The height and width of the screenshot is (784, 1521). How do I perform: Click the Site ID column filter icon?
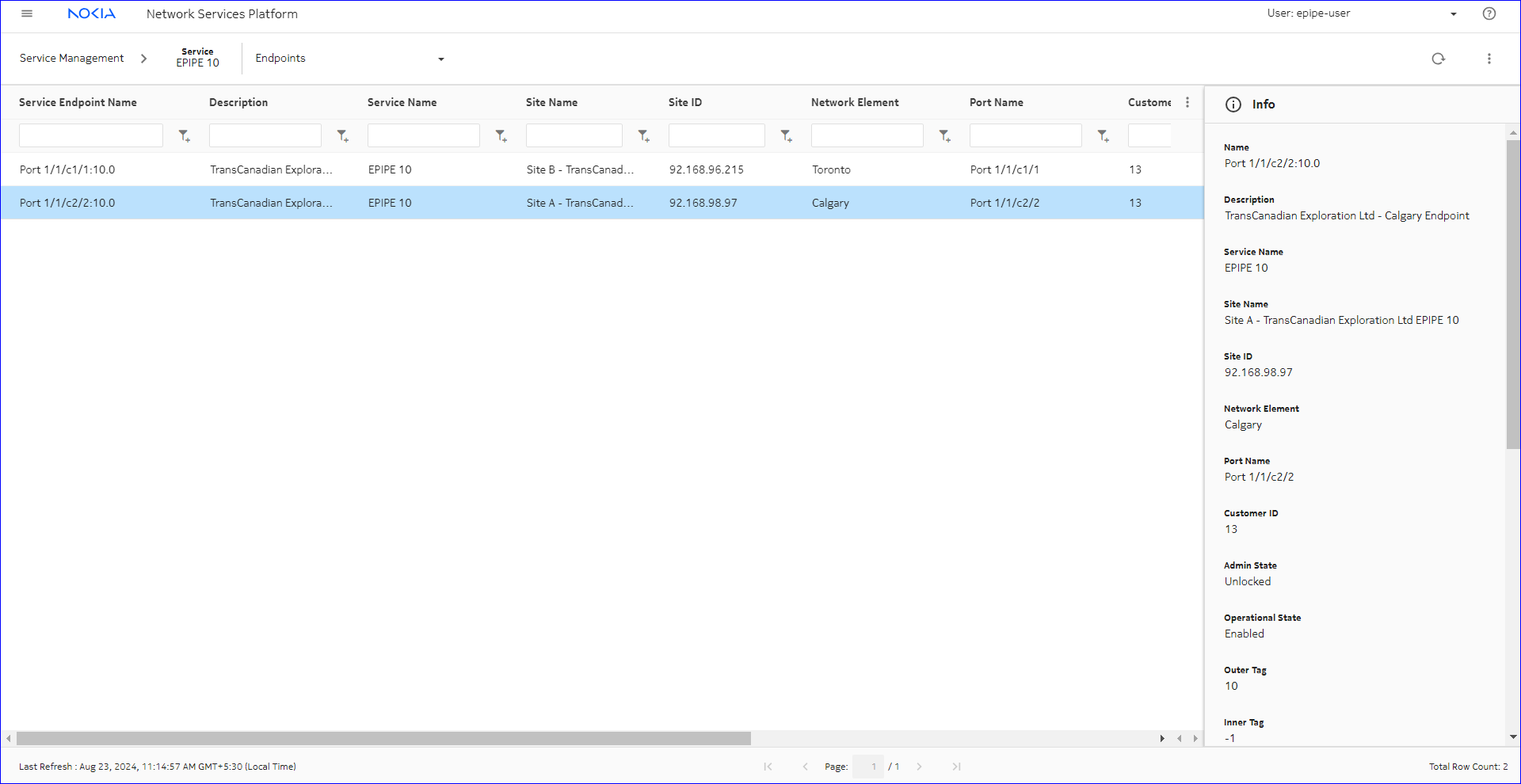click(x=786, y=136)
